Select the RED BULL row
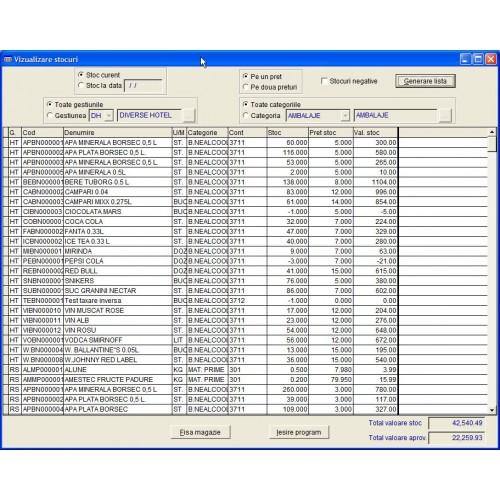The image size is (500, 500). (x=245, y=271)
